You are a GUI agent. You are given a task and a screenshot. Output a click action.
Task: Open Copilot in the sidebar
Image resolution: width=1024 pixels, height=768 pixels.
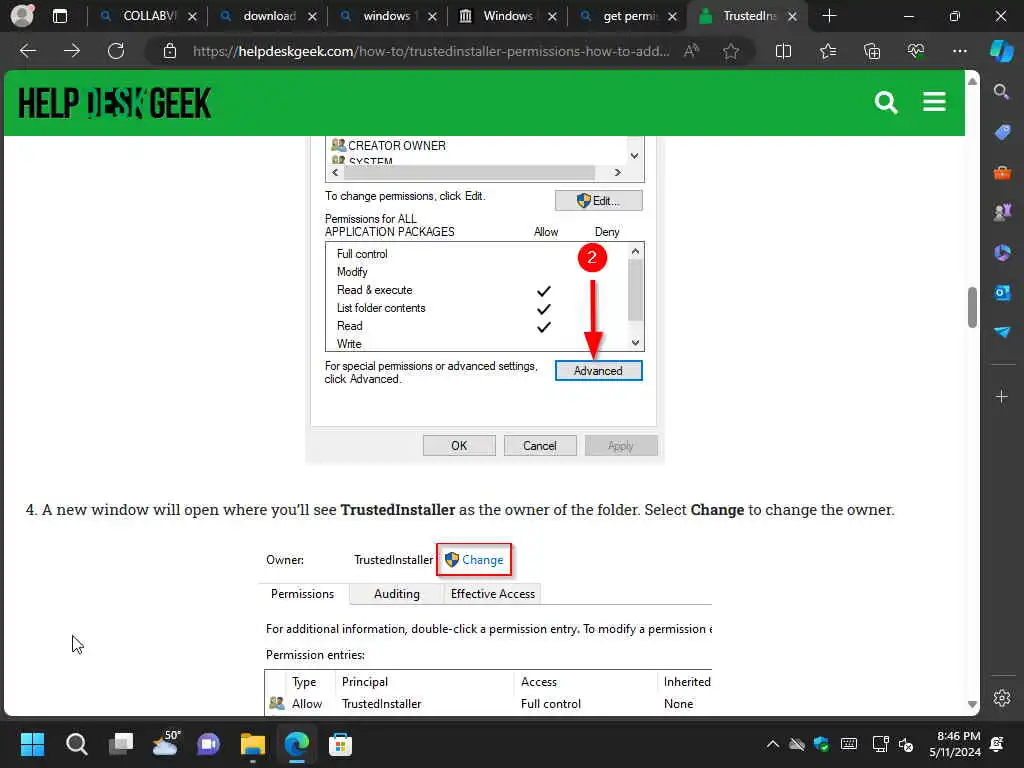(x=1002, y=51)
